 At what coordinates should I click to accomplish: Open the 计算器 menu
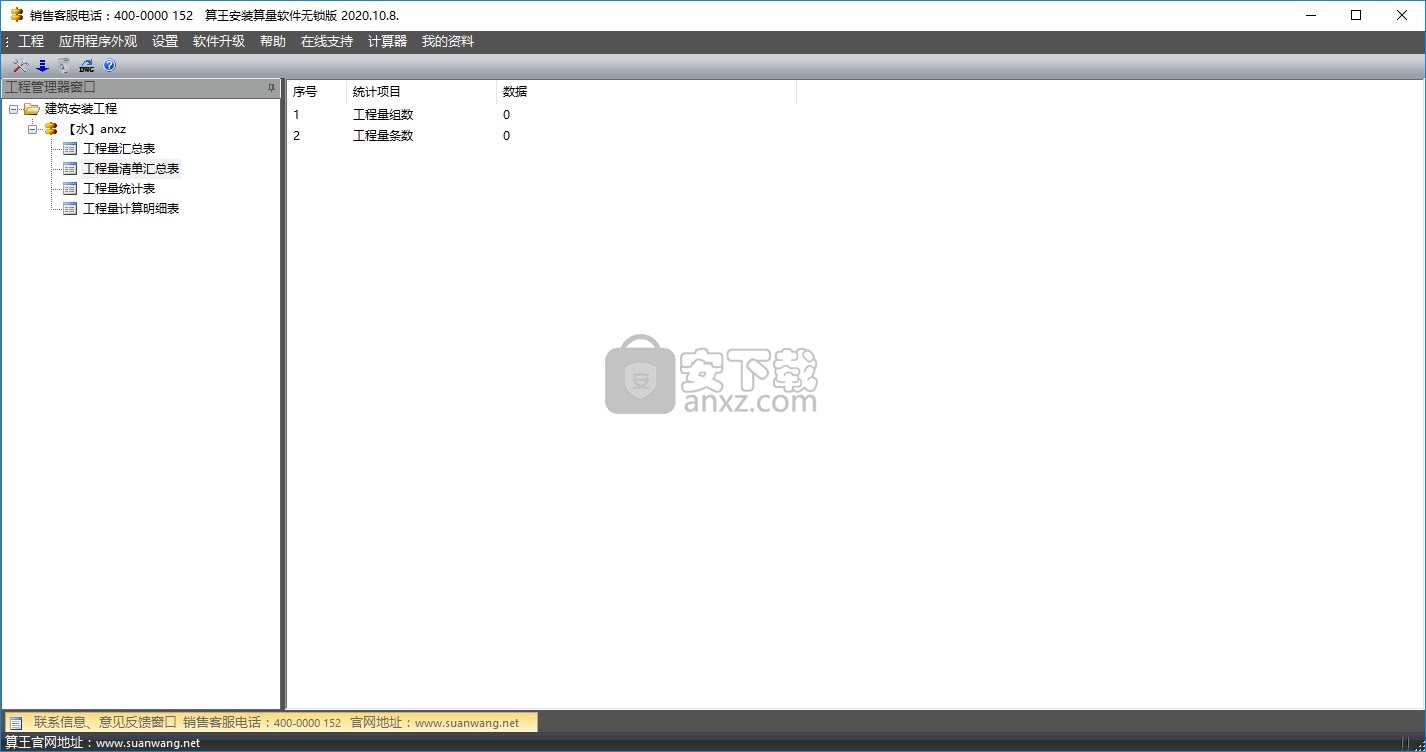[388, 41]
